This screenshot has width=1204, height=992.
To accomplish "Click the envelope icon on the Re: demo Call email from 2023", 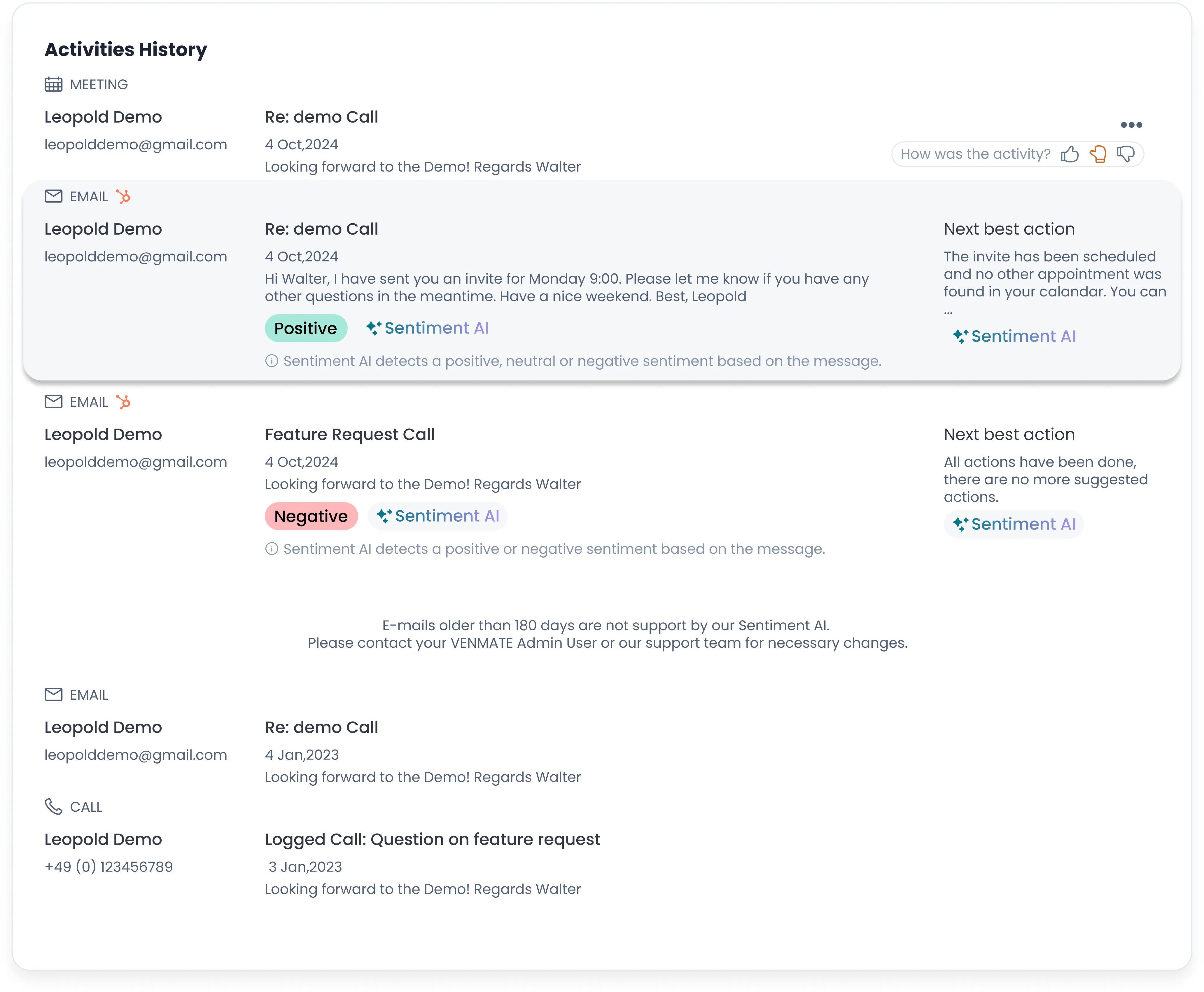I will click(53, 695).
